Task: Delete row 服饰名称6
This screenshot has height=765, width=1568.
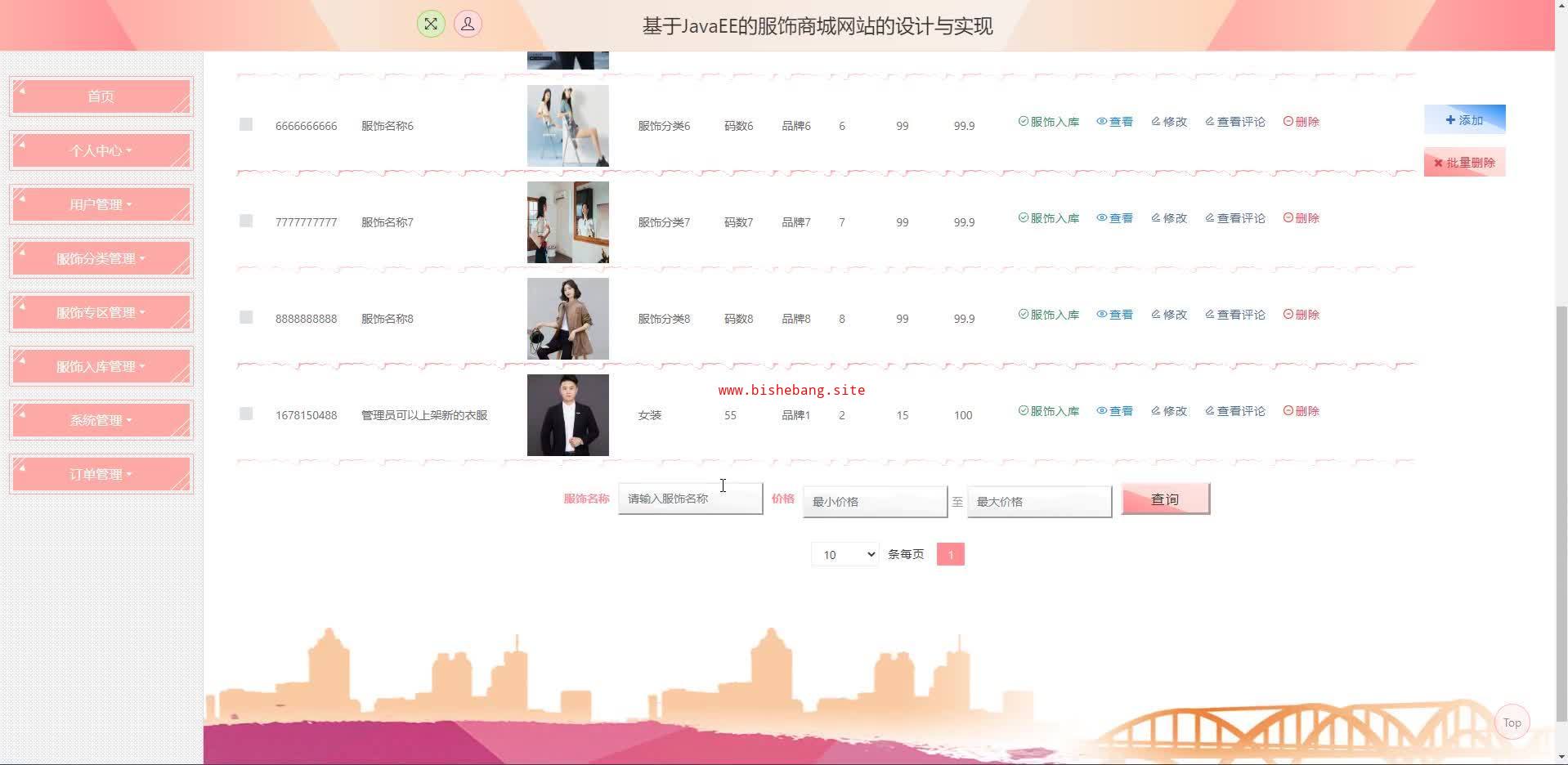Action: (x=1301, y=122)
